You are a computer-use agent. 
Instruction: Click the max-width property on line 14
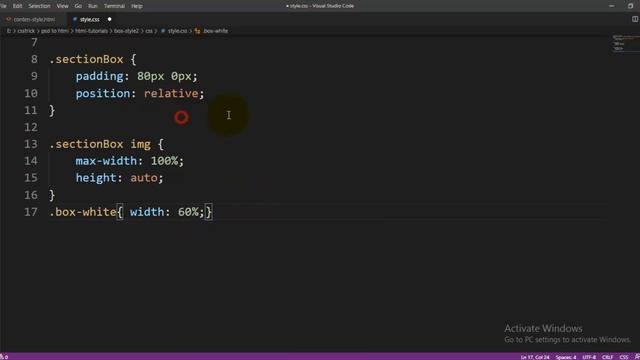(x=106, y=161)
